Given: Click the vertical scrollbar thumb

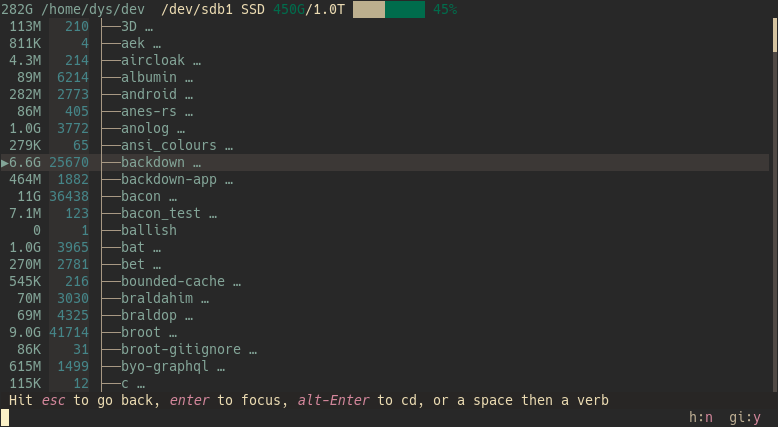Looking at the screenshot, I should click(775, 35).
